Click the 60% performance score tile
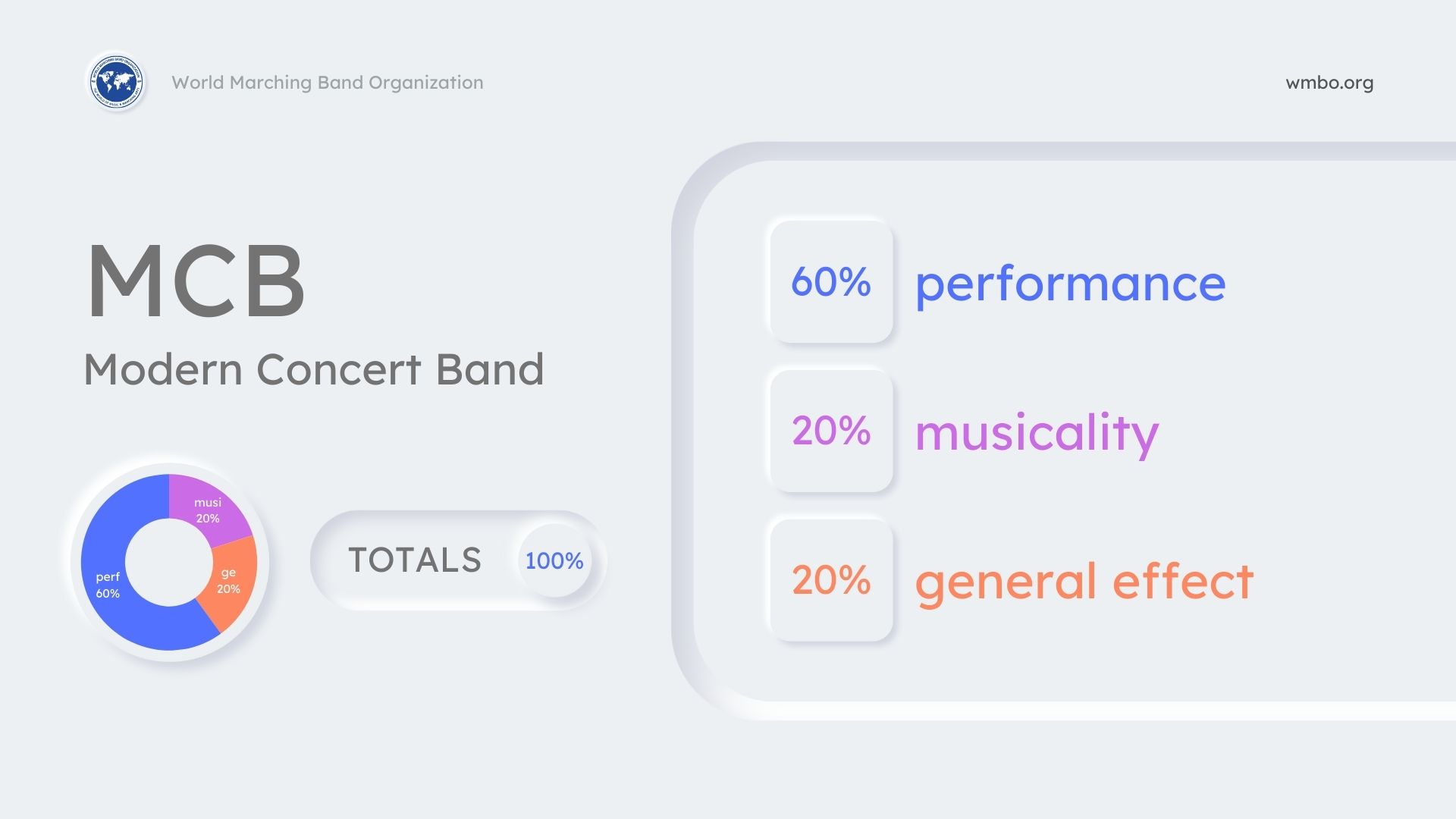Image resolution: width=1456 pixels, height=819 pixels. tap(831, 281)
